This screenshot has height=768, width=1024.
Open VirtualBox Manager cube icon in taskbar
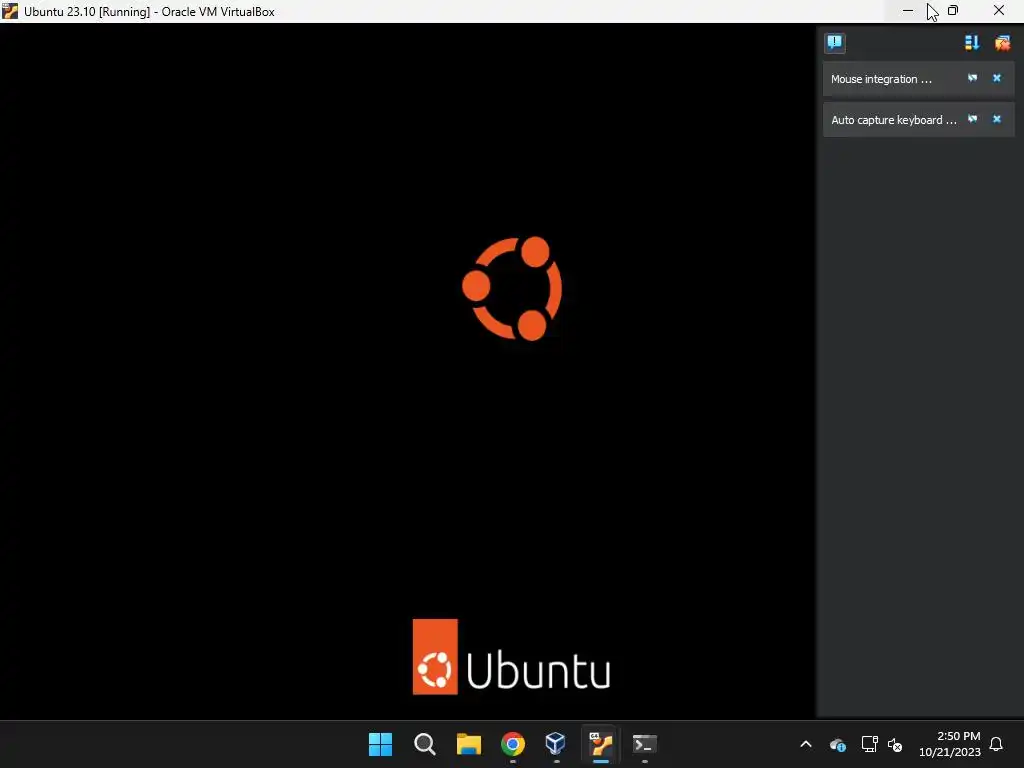coord(556,744)
